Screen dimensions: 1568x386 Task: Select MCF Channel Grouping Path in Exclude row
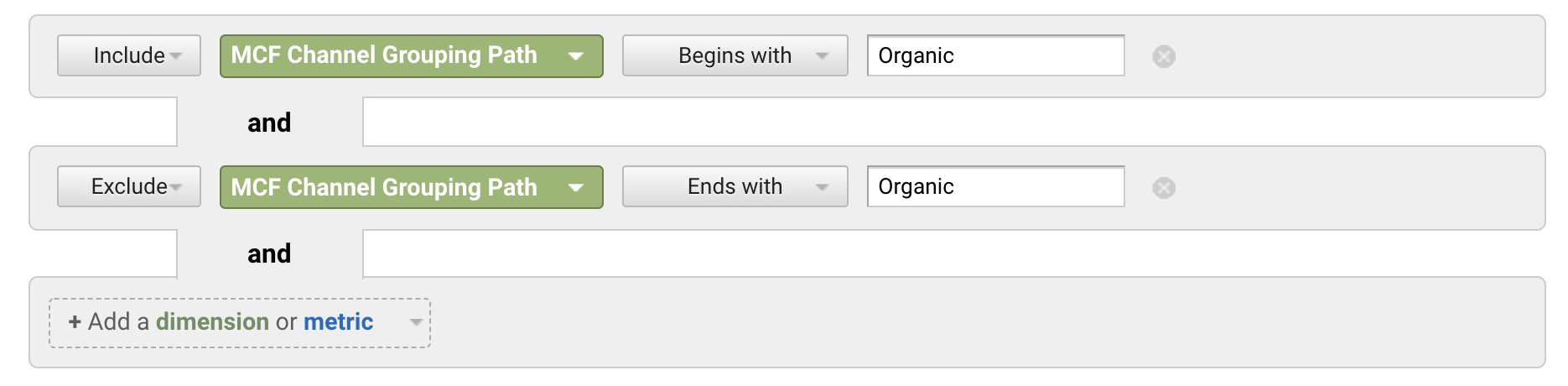(x=384, y=186)
